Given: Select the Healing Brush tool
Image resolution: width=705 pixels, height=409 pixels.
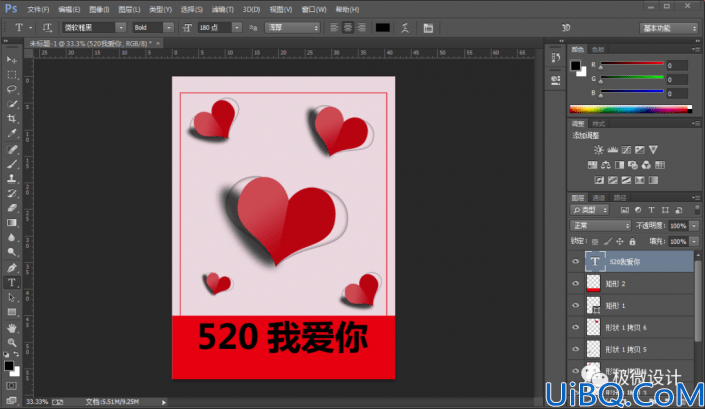Looking at the screenshot, I should tap(12, 149).
